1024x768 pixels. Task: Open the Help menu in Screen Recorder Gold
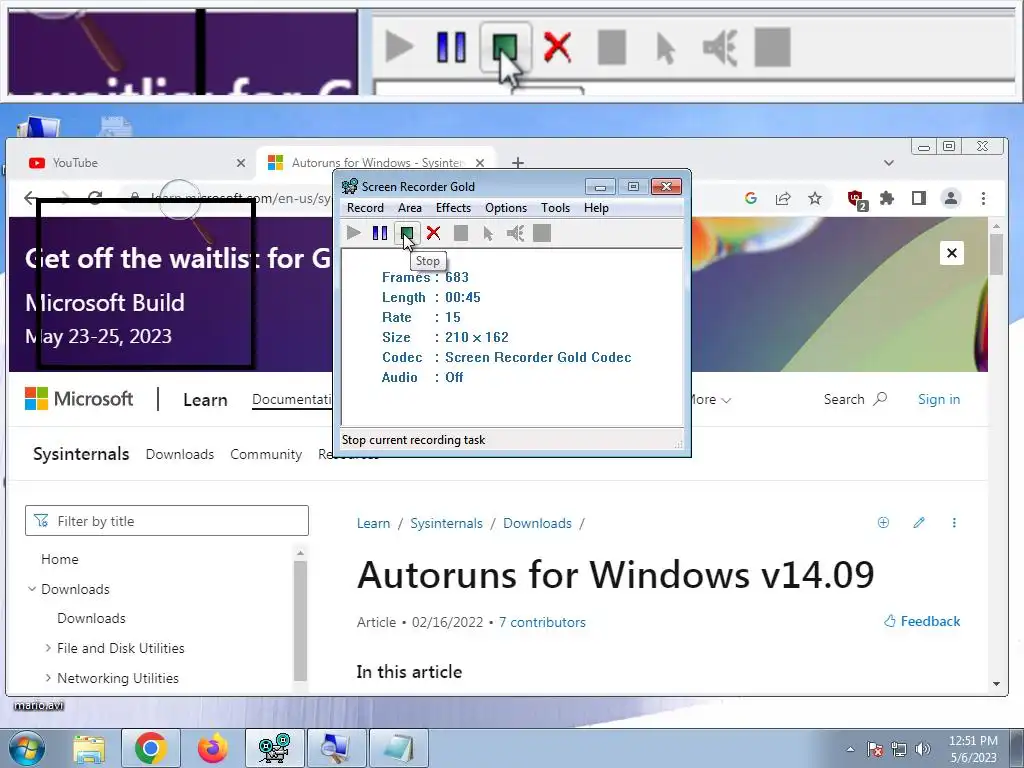pyautogui.click(x=596, y=208)
